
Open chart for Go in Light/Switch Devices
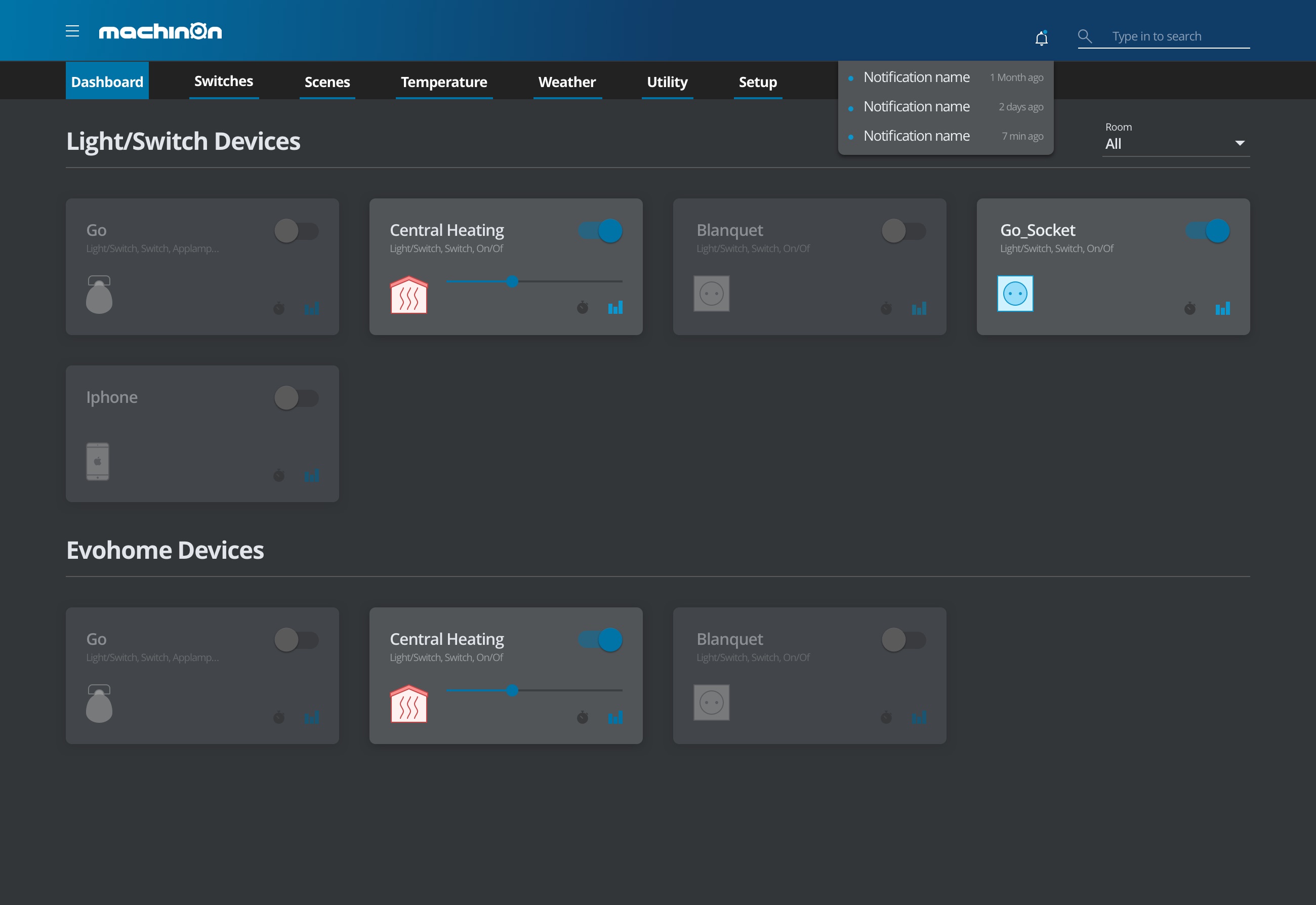click(x=312, y=308)
